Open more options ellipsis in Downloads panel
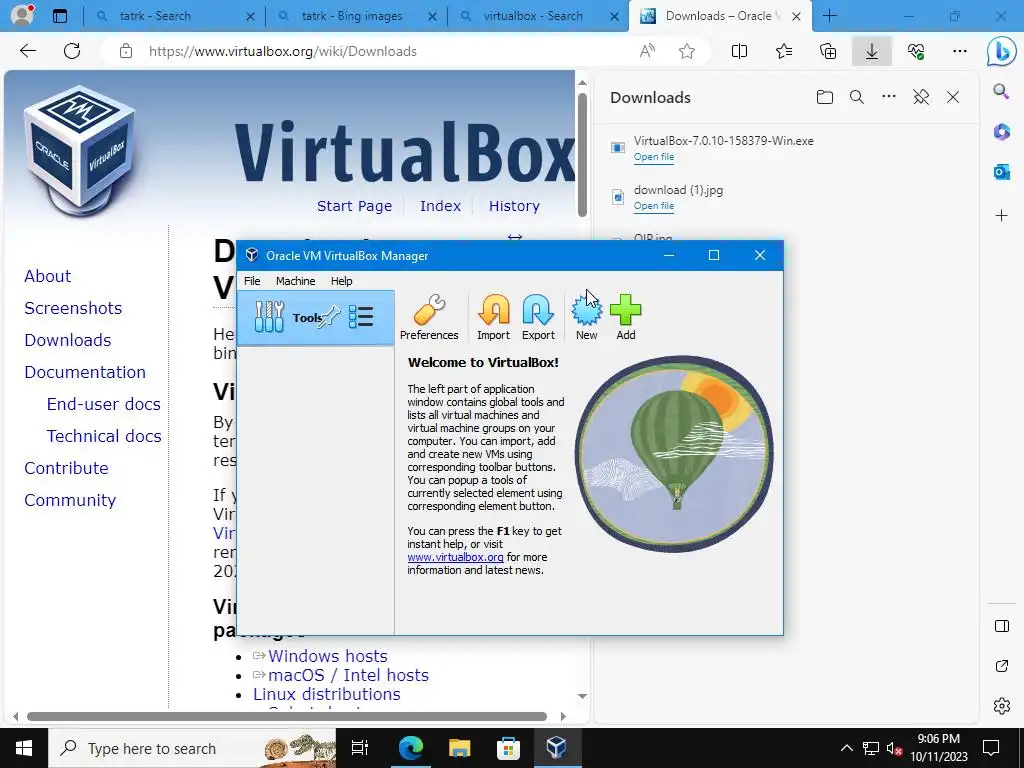Viewport: 1024px width, 768px height. (889, 97)
